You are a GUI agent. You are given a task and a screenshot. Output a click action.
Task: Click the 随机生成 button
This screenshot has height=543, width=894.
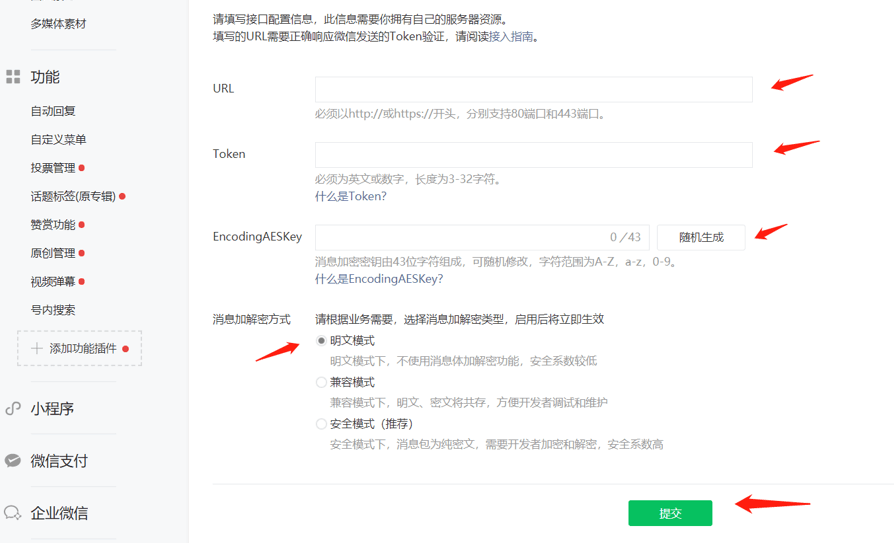point(701,237)
